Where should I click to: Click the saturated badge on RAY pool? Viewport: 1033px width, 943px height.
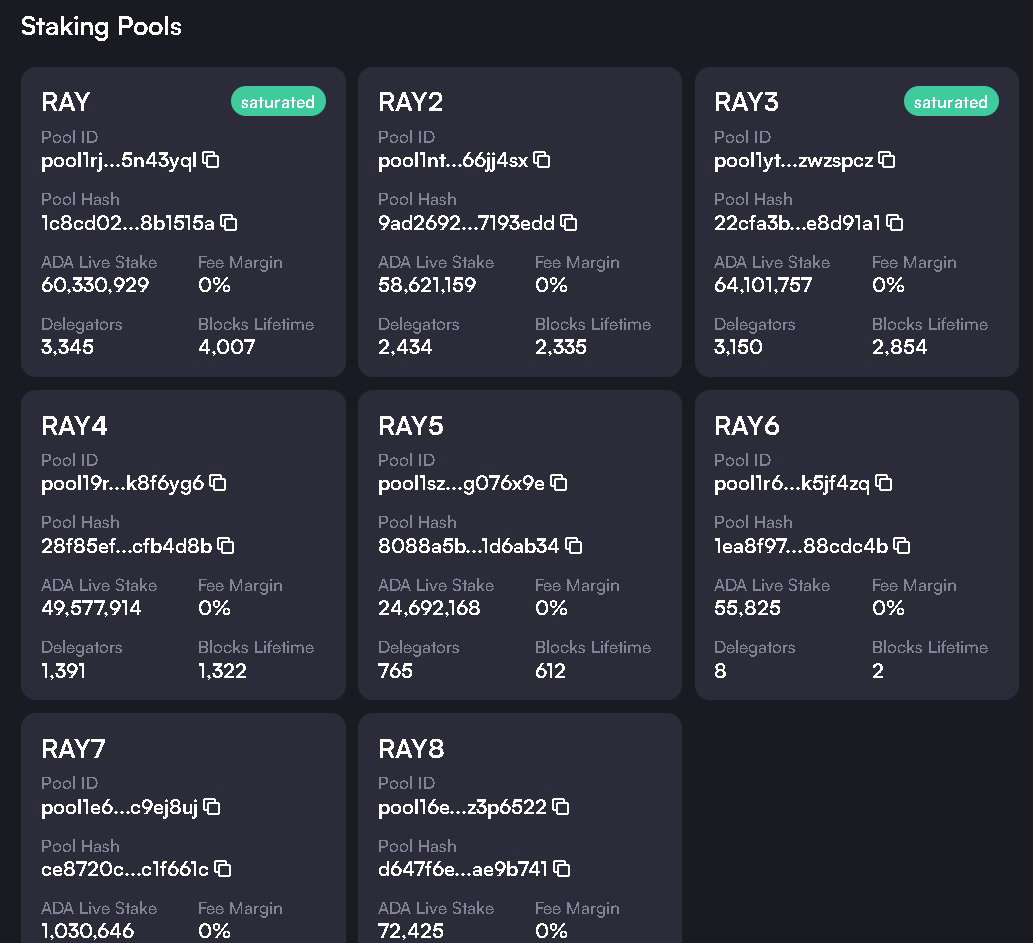[x=278, y=101]
